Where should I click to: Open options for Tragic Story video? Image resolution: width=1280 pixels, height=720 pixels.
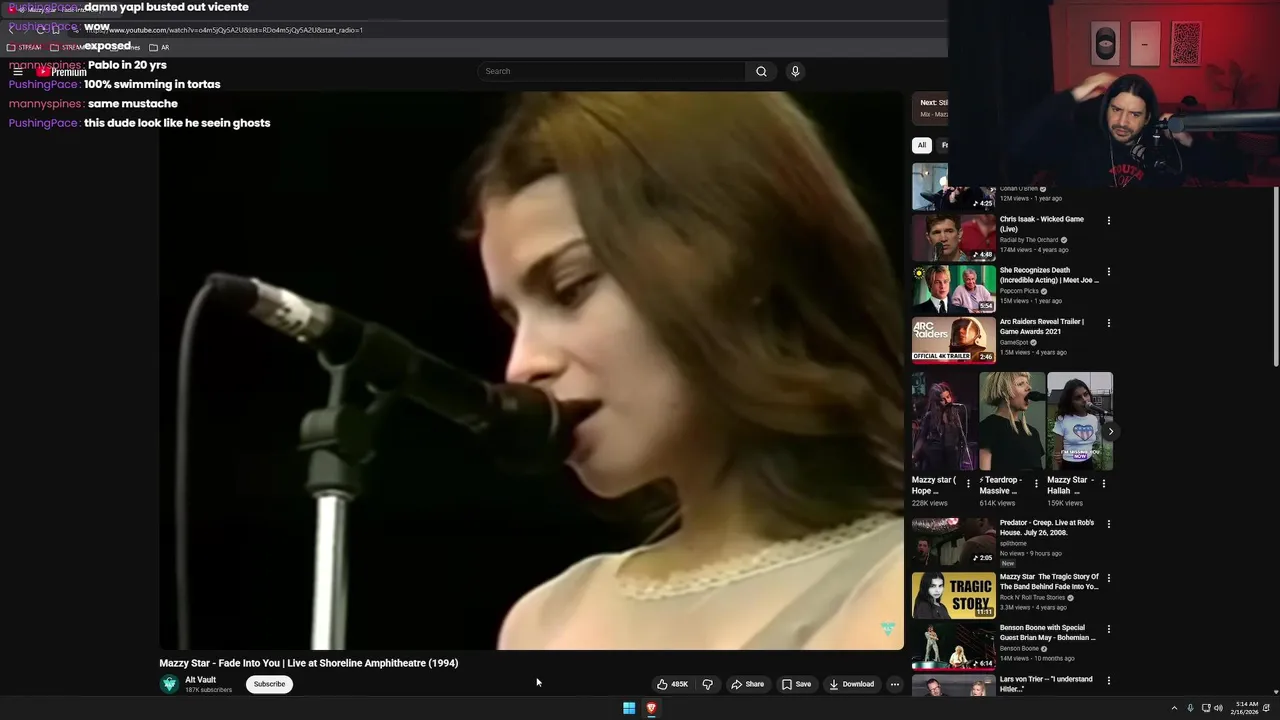(x=1108, y=578)
